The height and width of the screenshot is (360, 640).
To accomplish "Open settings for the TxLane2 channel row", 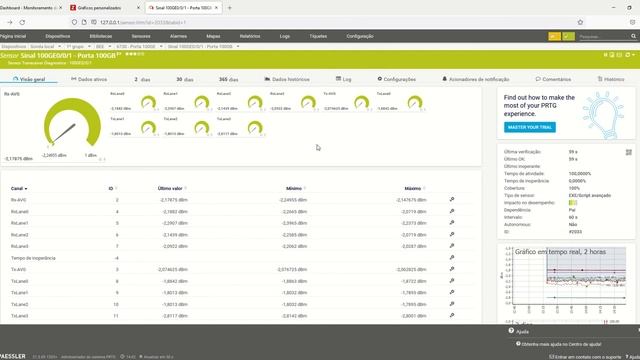I will click(452, 304).
